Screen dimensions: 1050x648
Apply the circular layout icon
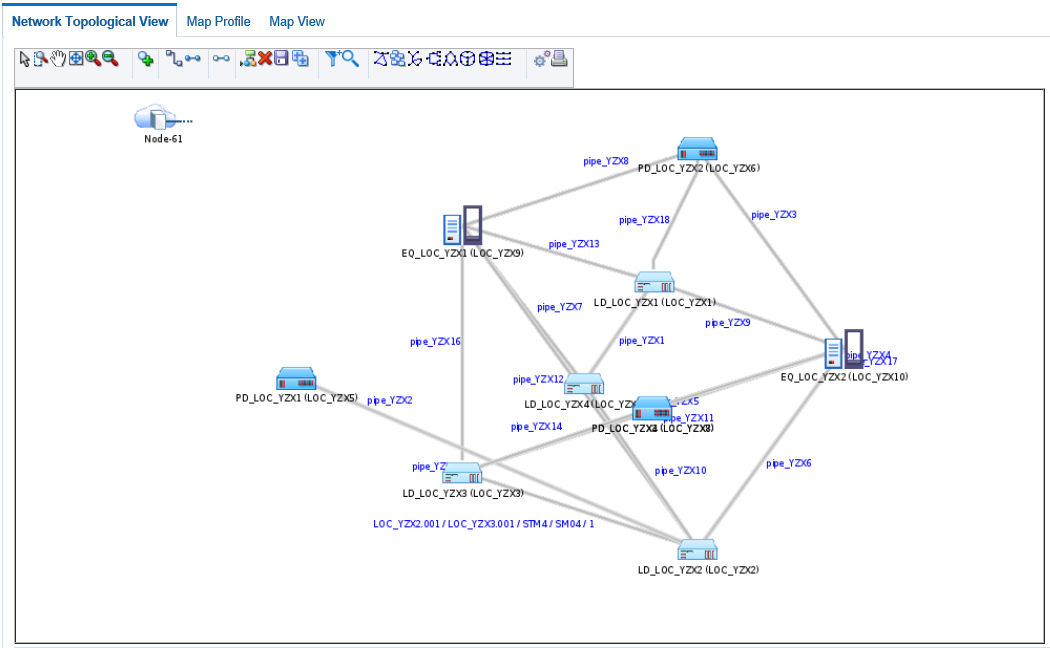click(x=467, y=59)
